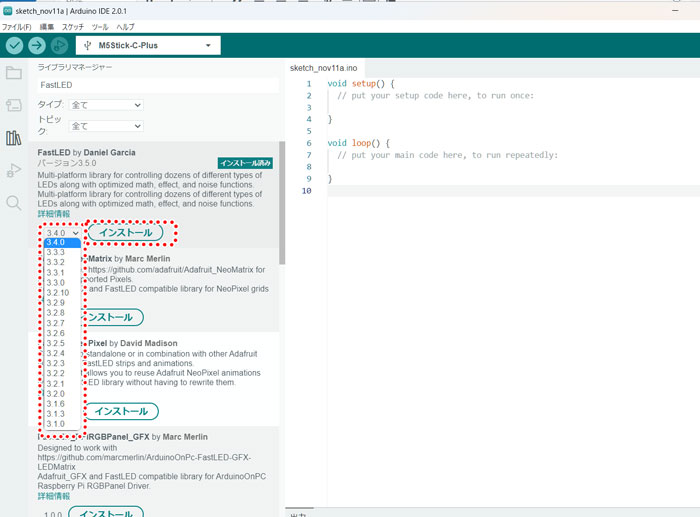This screenshot has width=700, height=517.
Task: Select version 3.3.3 in list
Action: 62,252
